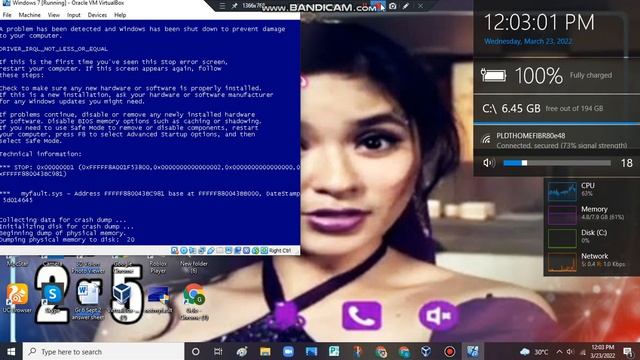Image resolution: width=640 pixels, height=360 pixels.
Task: Click the purple phone call button
Action: [362, 315]
